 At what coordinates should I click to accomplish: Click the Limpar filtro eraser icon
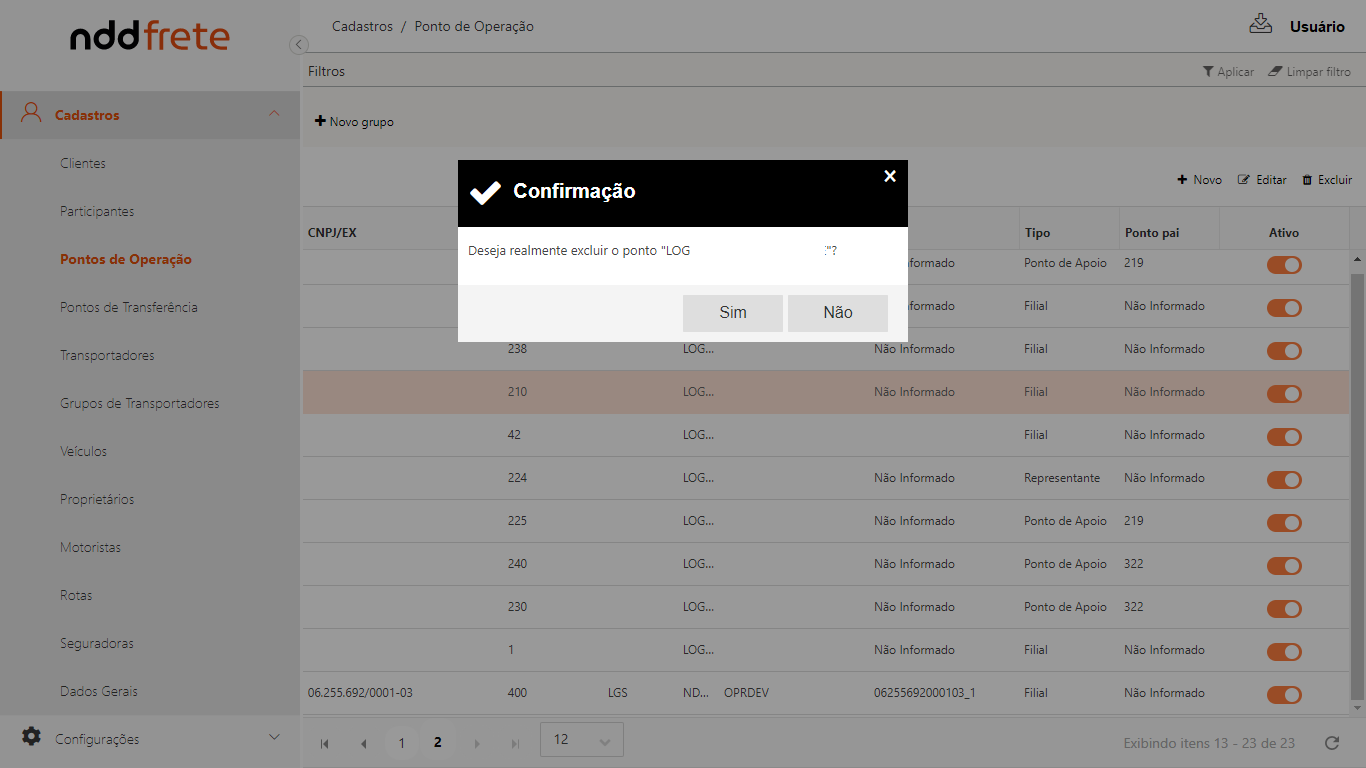click(1275, 72)
